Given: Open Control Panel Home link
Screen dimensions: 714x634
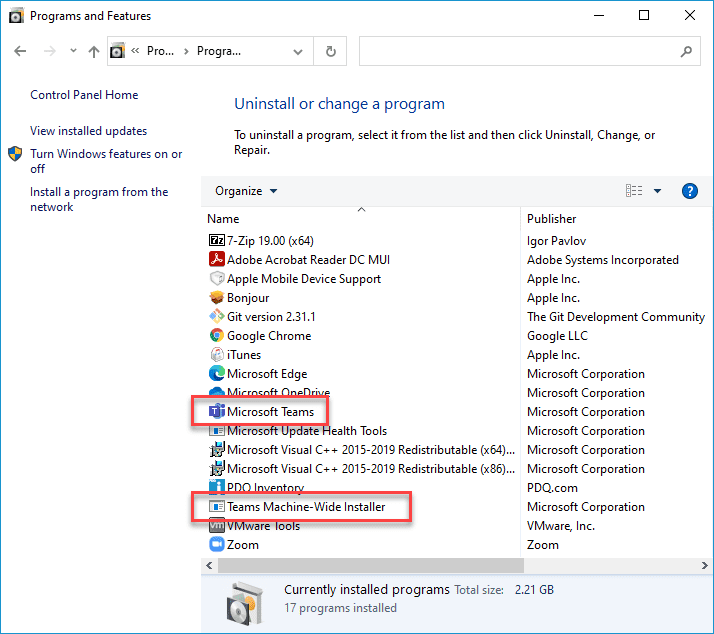Looking at the screenshot, I should (x=84, y=95).
